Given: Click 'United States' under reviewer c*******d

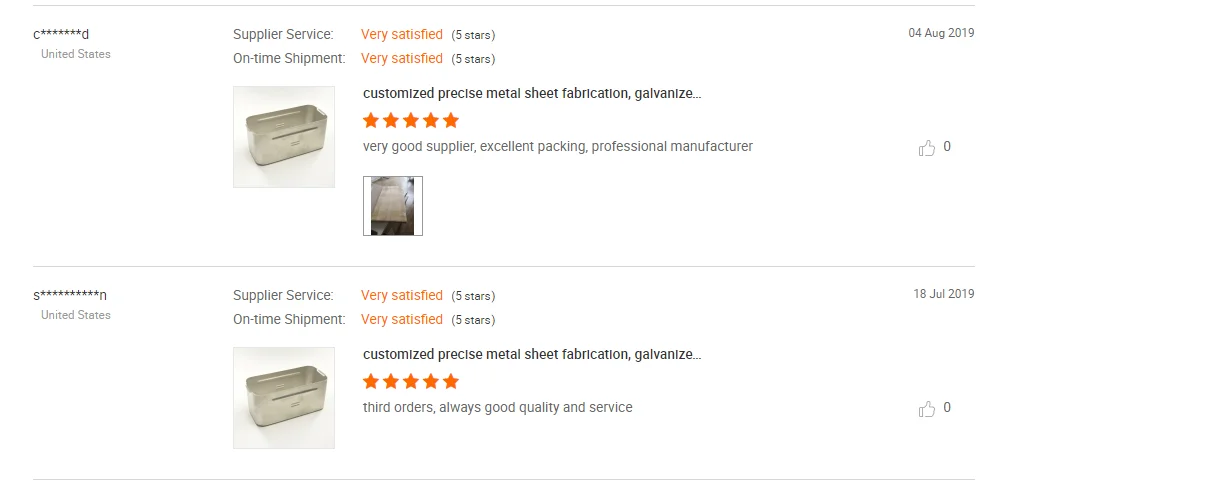Looking at the screenshot, I should click(x=76, y=54).
